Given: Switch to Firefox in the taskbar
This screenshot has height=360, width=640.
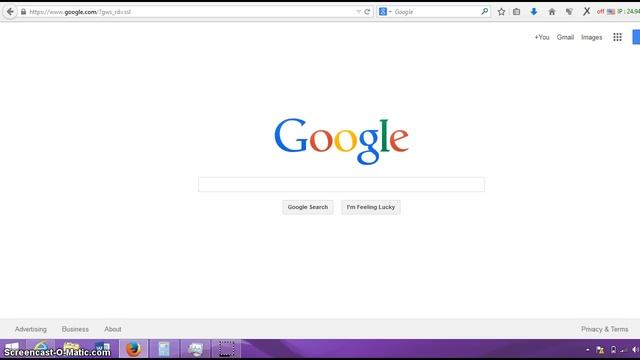Looking at the screenshot, I should pos(133,349).
